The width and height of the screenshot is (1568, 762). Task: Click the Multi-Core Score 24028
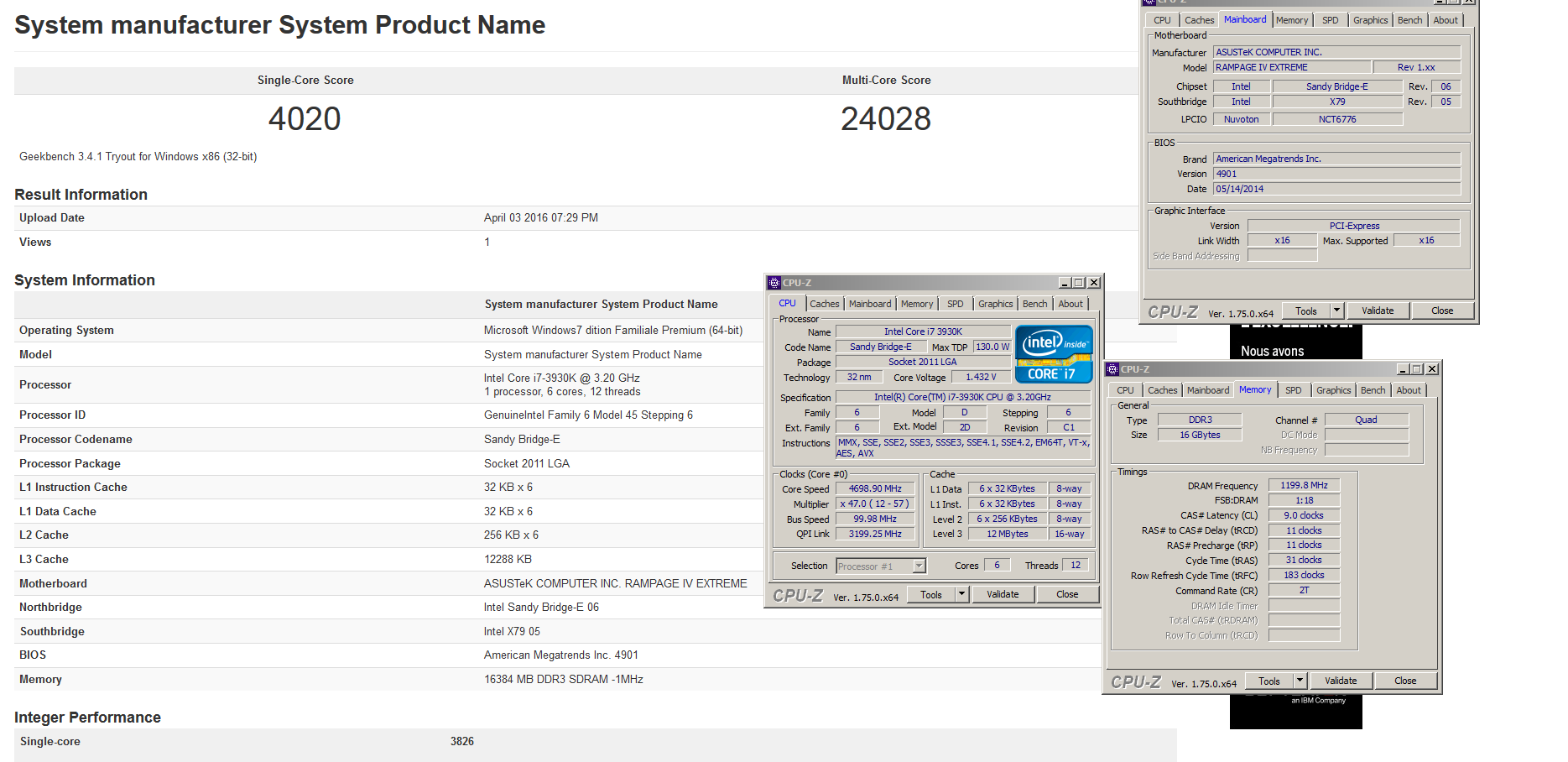[x=886, y=119]
